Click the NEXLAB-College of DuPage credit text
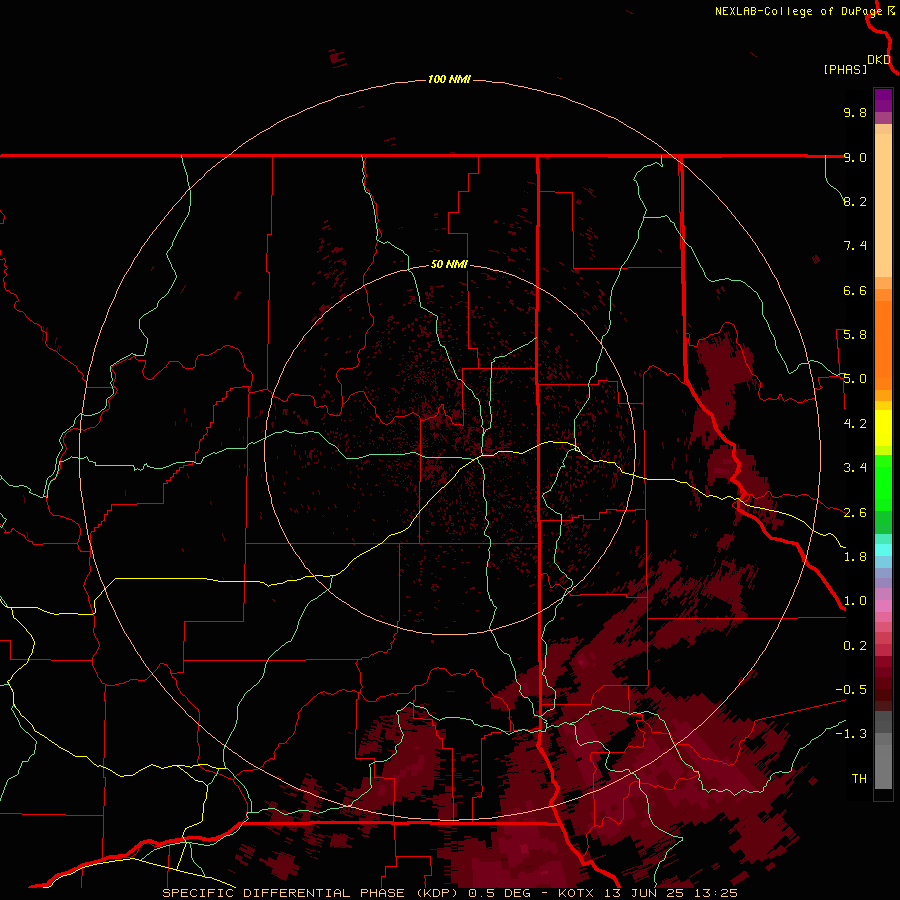 [x=798, y=11]
